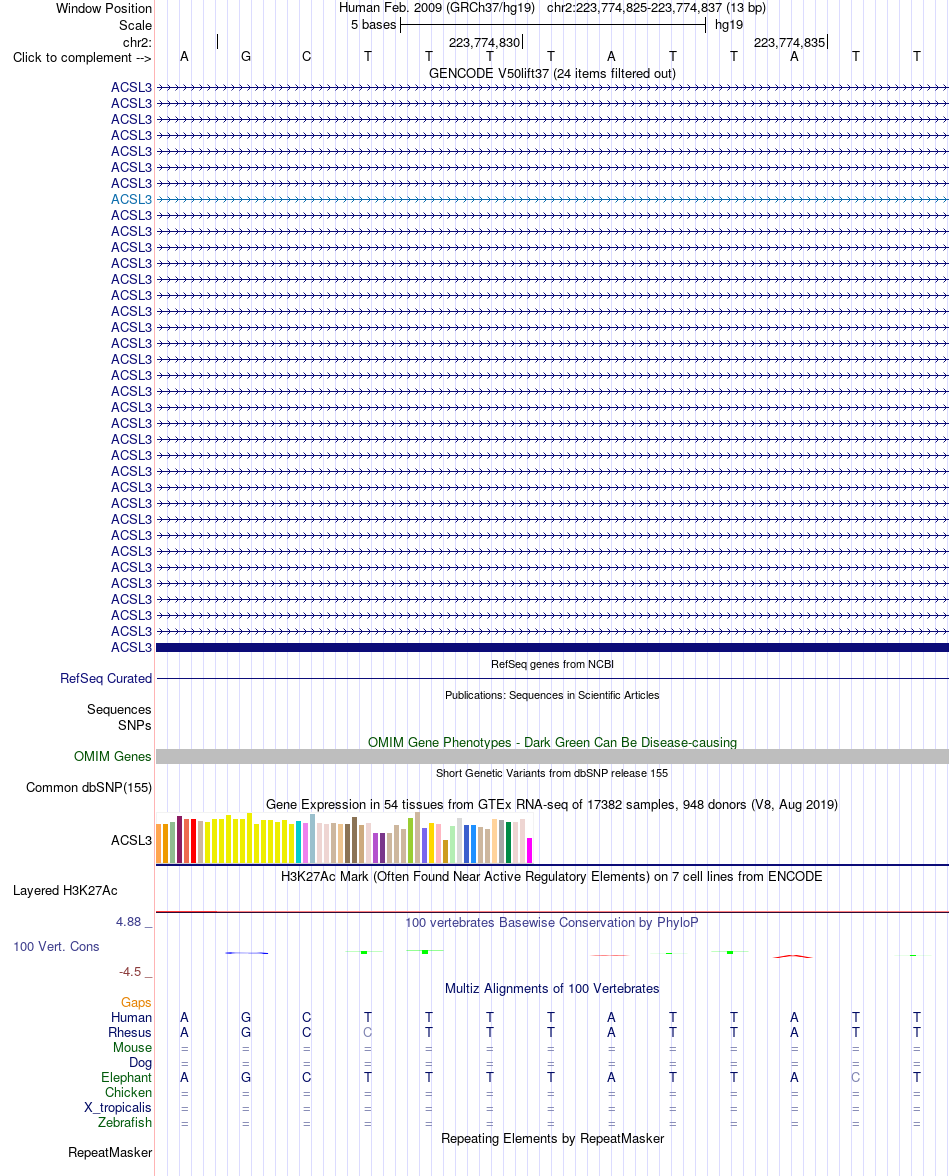Click the C base in the top sequence row
This screenshot has width=950, height=1176.
pyautogui.click(x=307, y=57)
